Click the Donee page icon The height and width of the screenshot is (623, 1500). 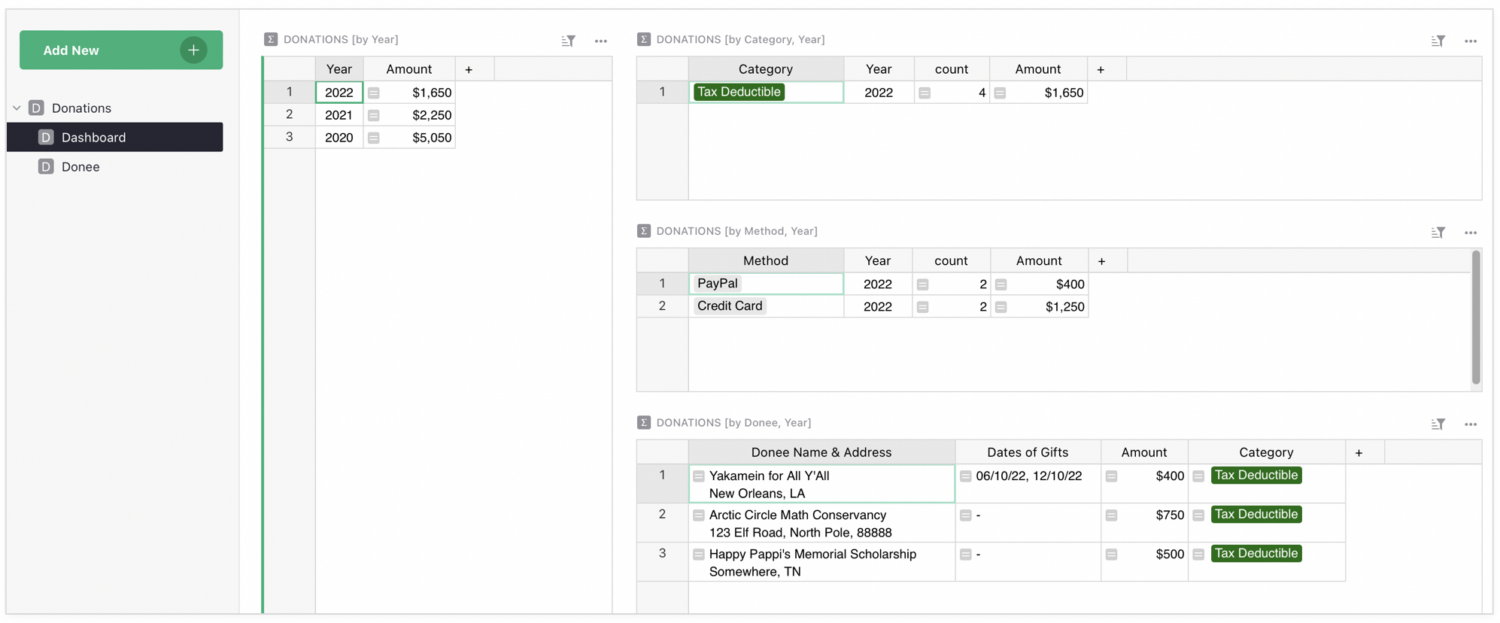[46, 167]
